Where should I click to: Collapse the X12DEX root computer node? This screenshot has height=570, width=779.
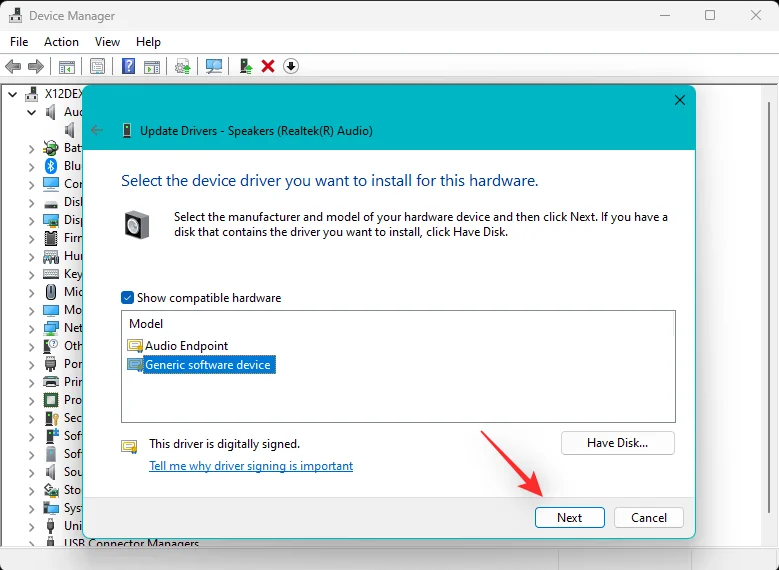coord(13,94)
